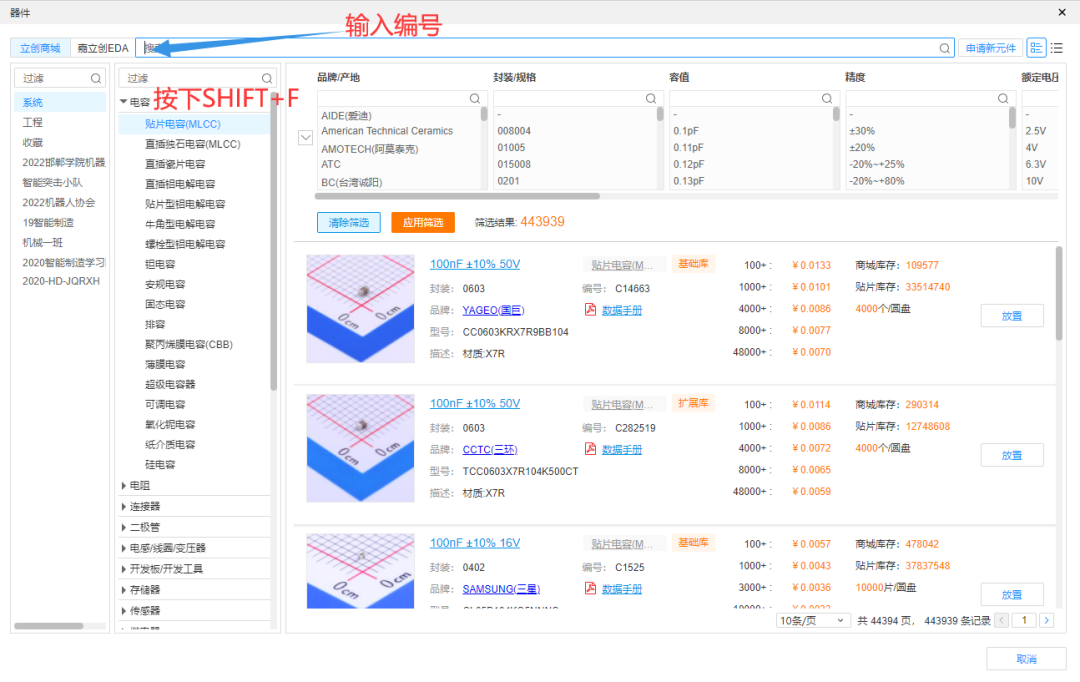Click the main search magnifier icon
The image size is (1080, 682).
click(944, 48)
